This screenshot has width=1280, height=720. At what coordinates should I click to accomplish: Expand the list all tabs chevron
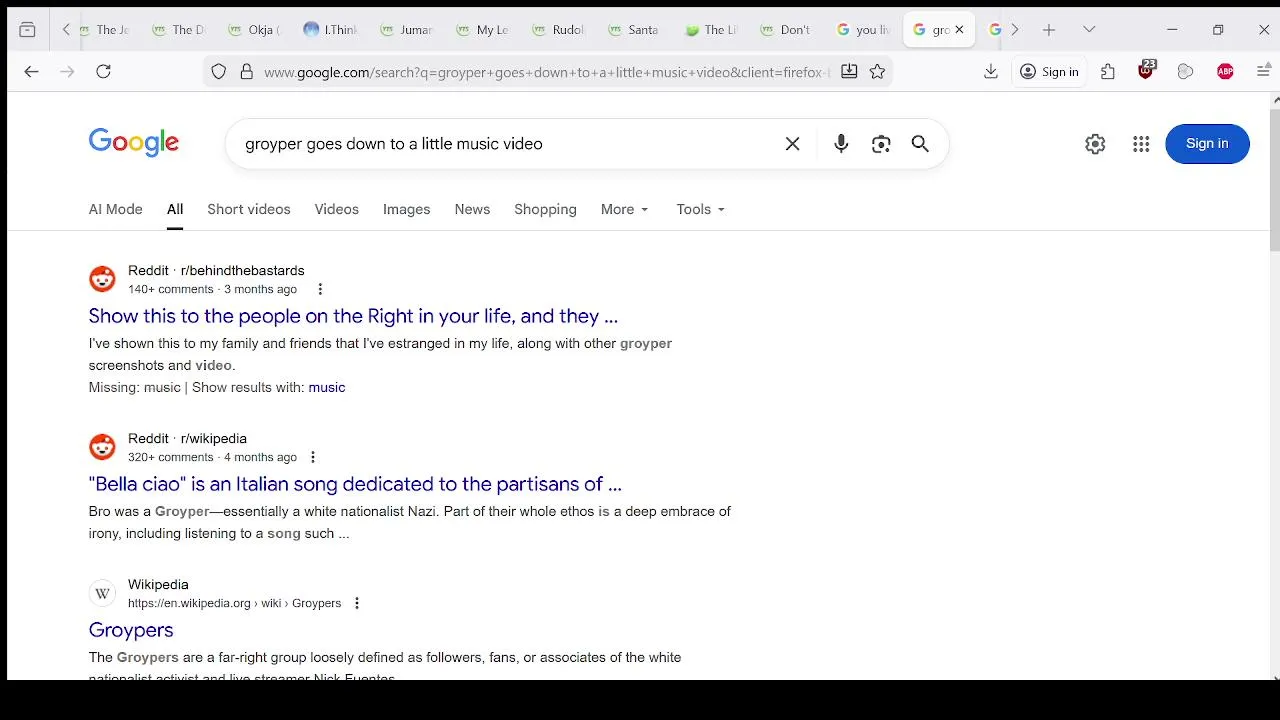[1089, 30]
